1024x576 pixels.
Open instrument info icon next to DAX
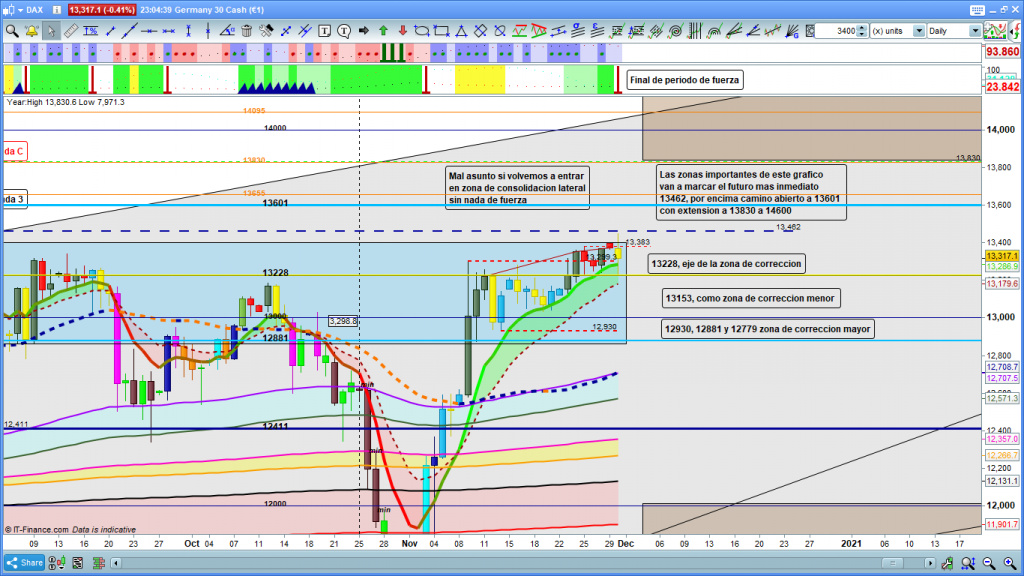[57, 10]
